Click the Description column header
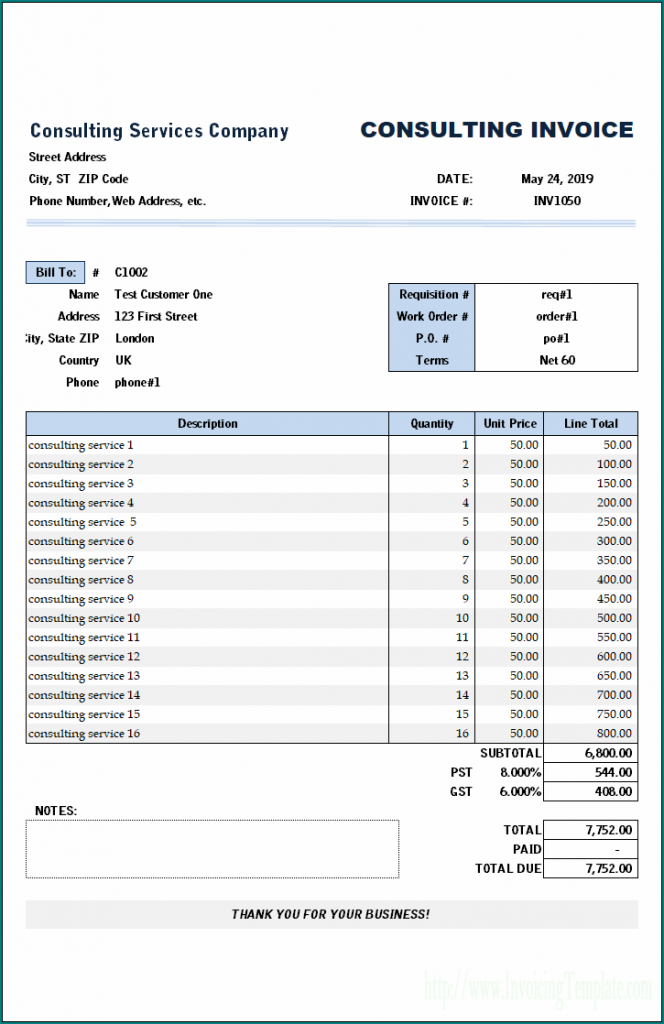This screenshot has width=664, height=1024. point(207,424)
